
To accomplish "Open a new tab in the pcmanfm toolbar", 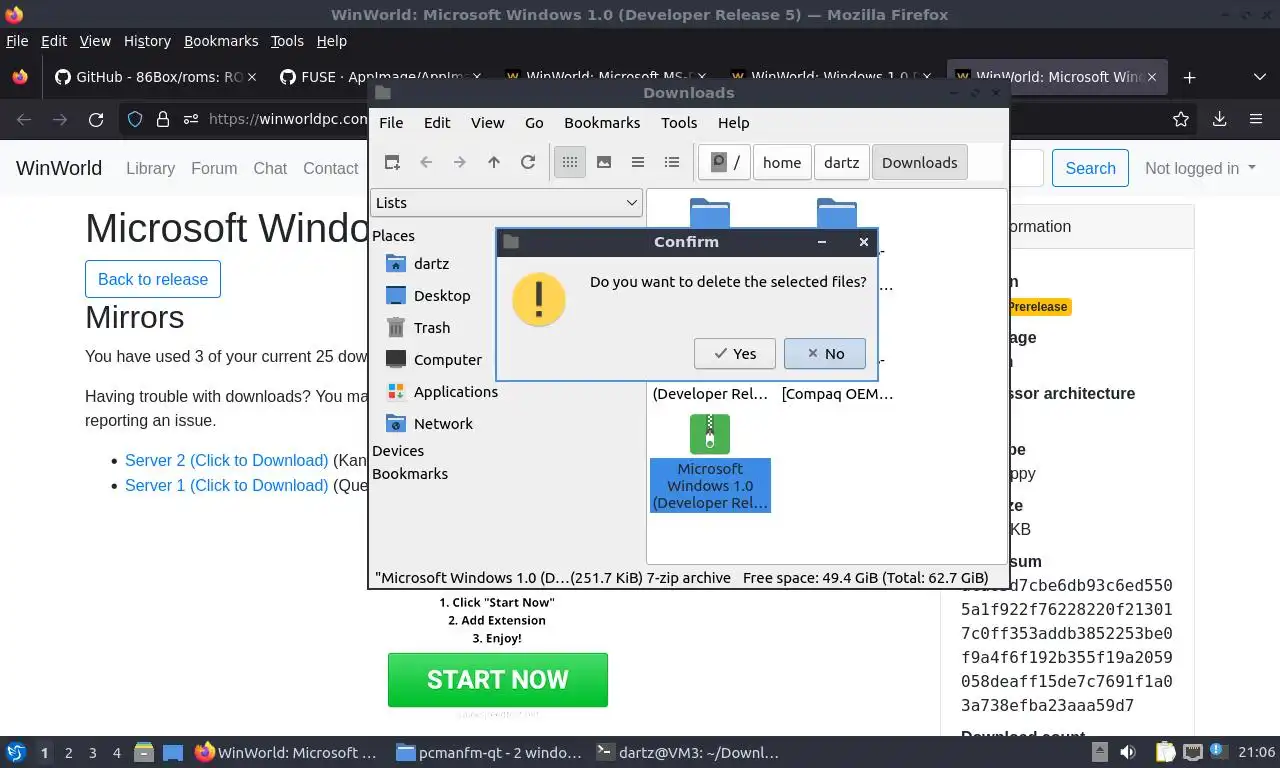I will [392, 162].
